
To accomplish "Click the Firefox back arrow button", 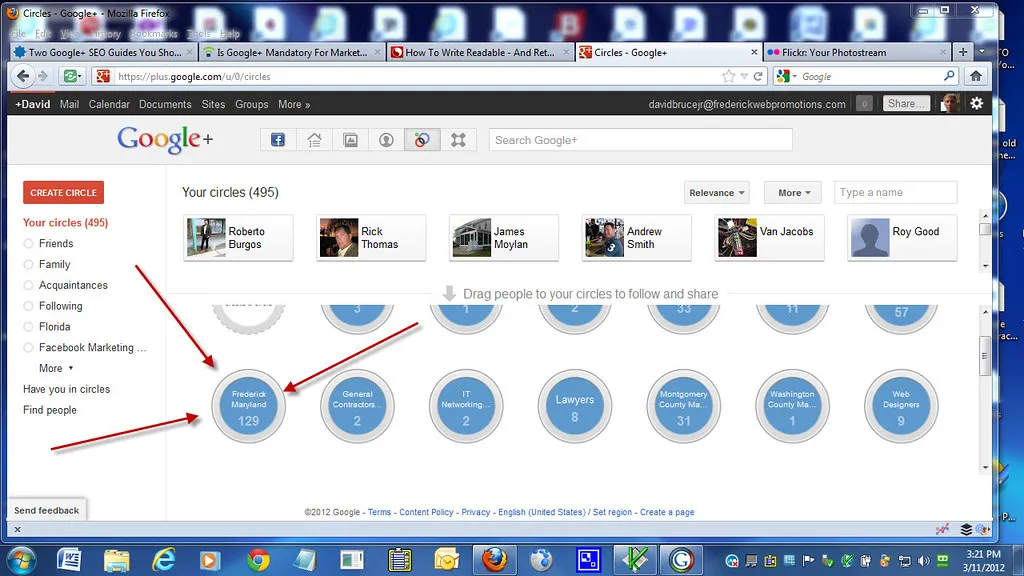I will pyautogui.click(x=23, y=76).
